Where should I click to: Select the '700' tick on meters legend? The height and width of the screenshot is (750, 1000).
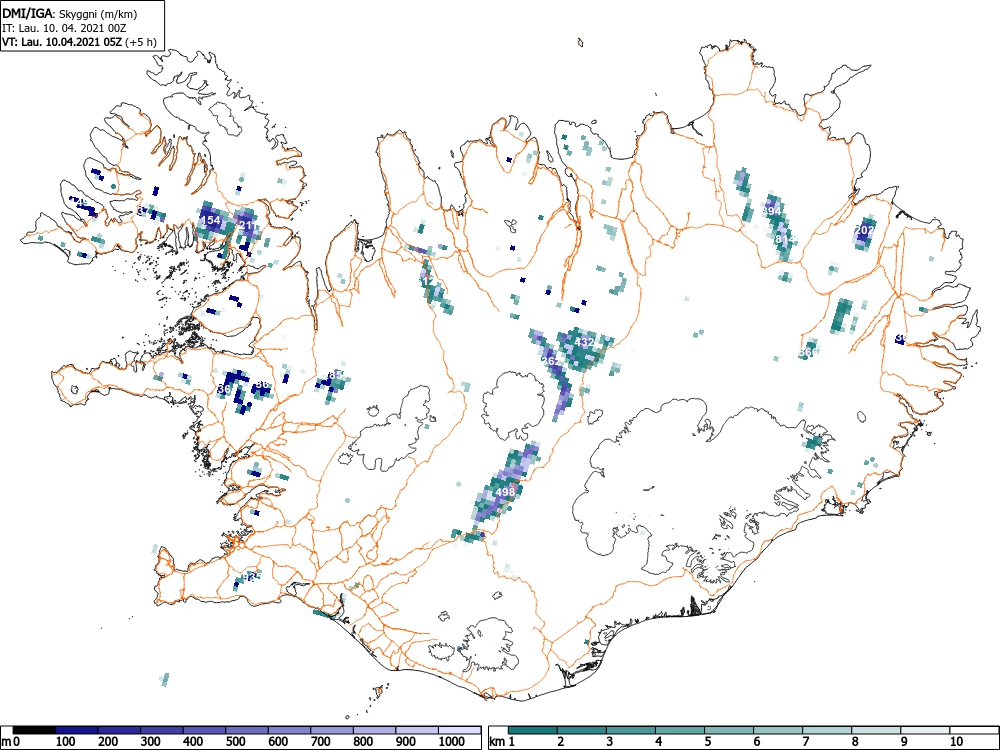click(x=321, y=742)
